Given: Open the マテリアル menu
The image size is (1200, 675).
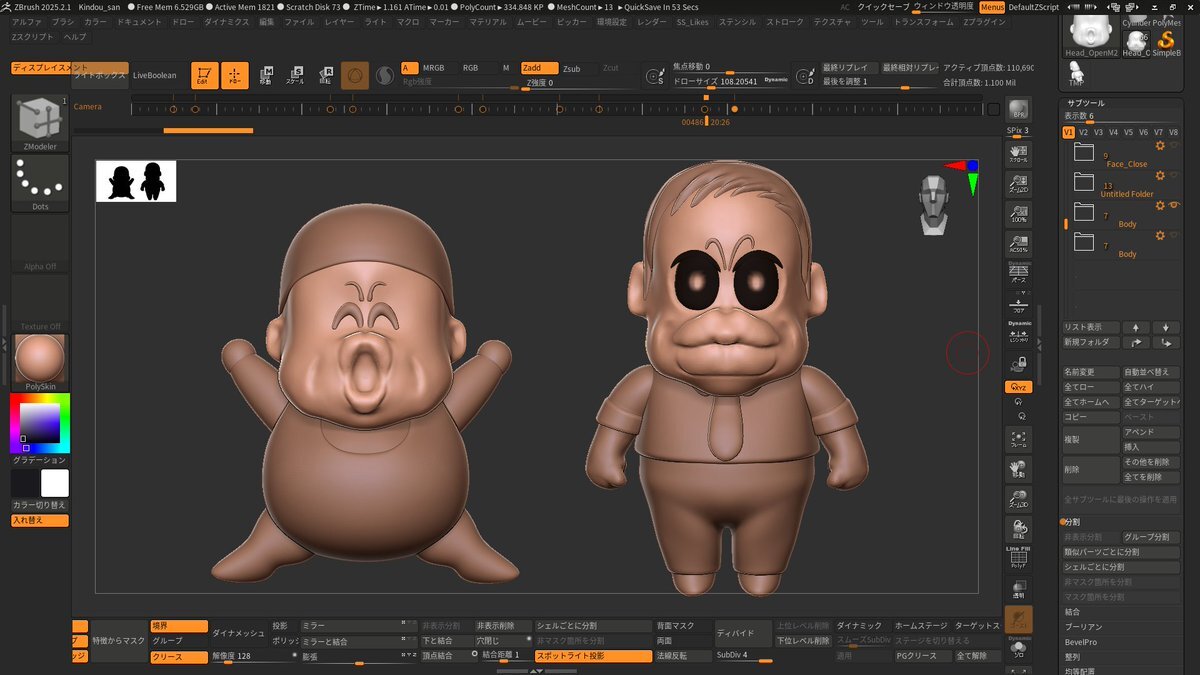Looking at the screenshot, I should [488, 21].
